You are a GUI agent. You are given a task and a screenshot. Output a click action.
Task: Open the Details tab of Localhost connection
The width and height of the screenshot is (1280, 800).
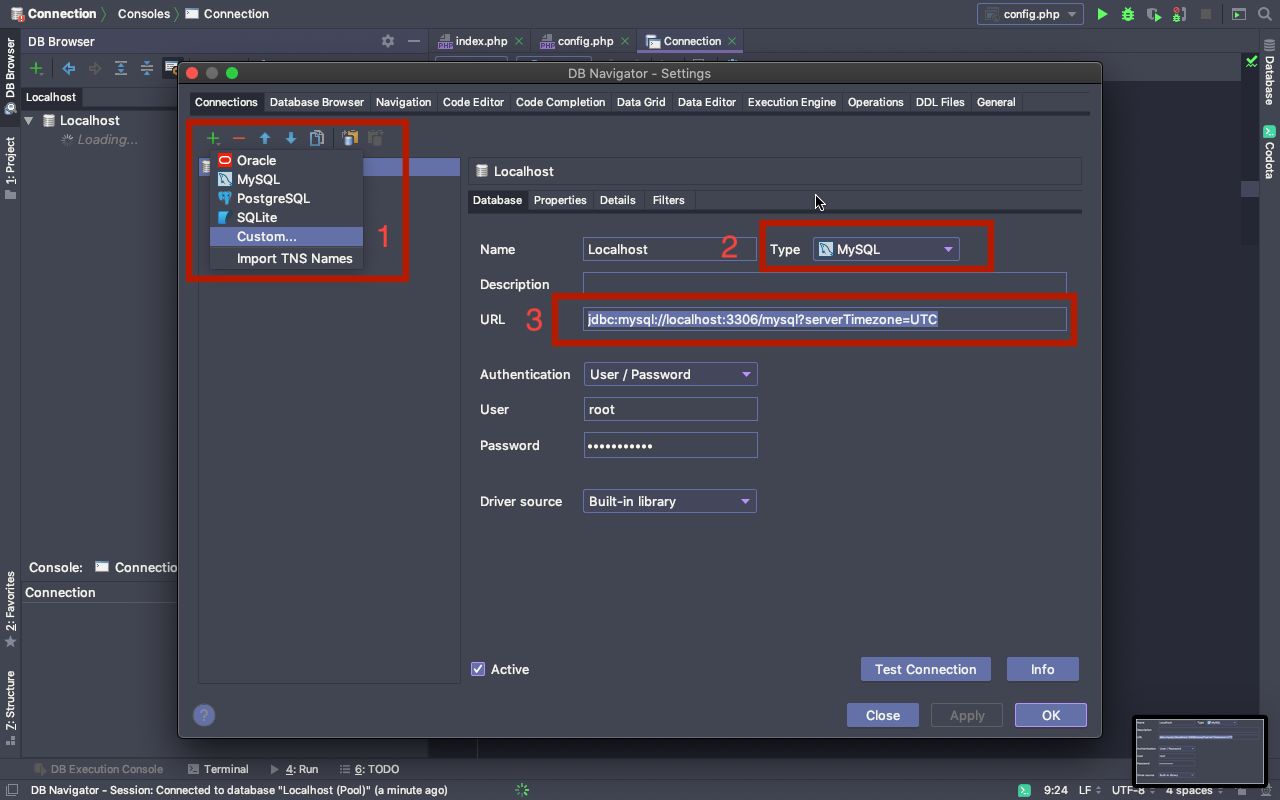(617, 200)
